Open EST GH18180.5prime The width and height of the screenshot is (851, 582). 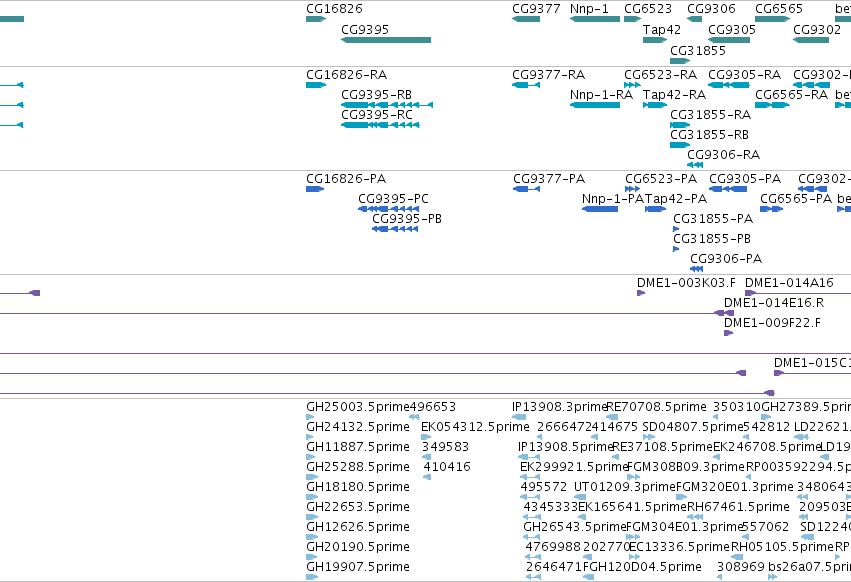point(312,497)
